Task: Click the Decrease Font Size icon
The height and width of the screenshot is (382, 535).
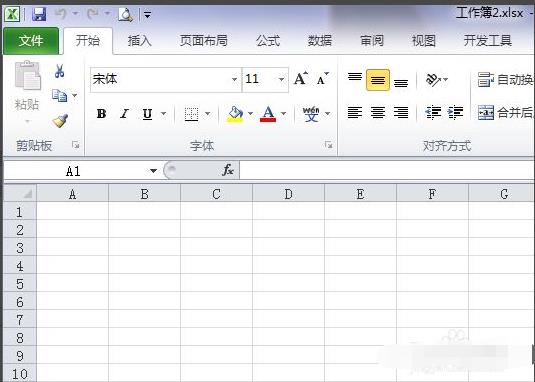Action: [x=322, y=78]
